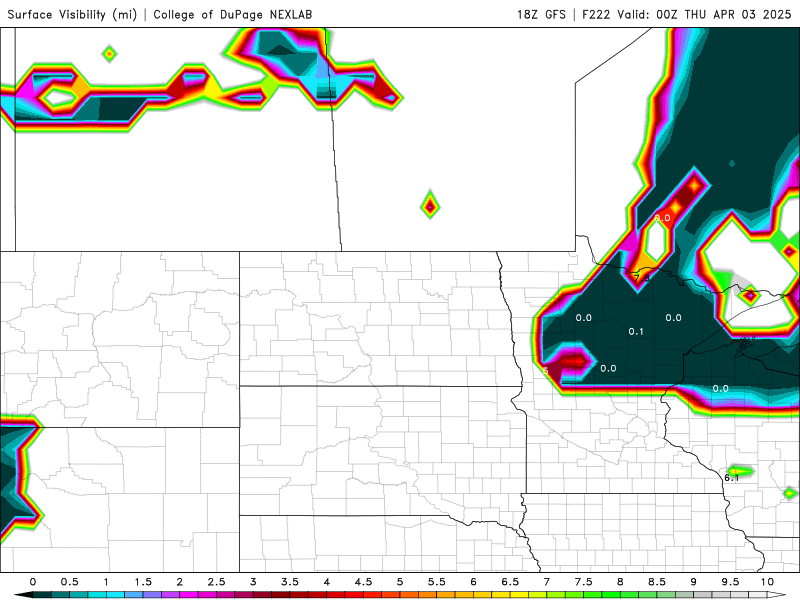The width and height of the screenshot is (800, 600).
Task: Click the "8.5" label on the color scale
Action: (x=657, y=582)
